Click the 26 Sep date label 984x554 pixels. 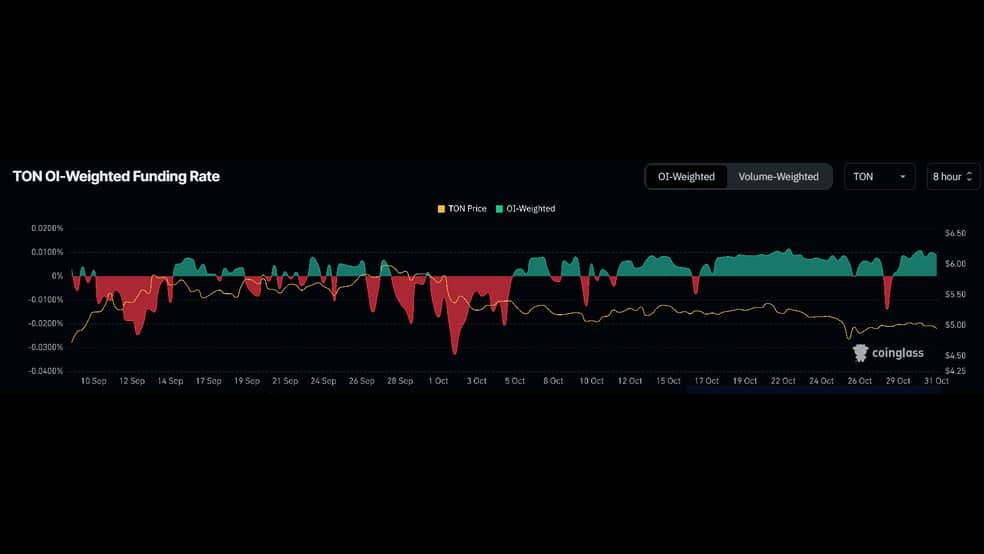(361, 381)
